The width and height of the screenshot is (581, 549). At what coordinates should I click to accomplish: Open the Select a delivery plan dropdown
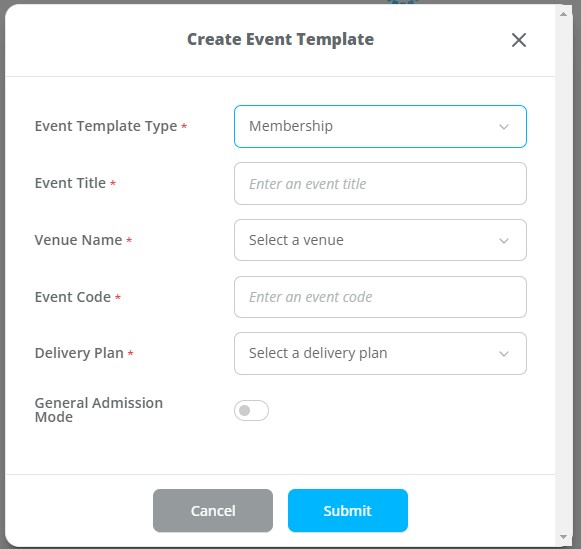point(380,353)
